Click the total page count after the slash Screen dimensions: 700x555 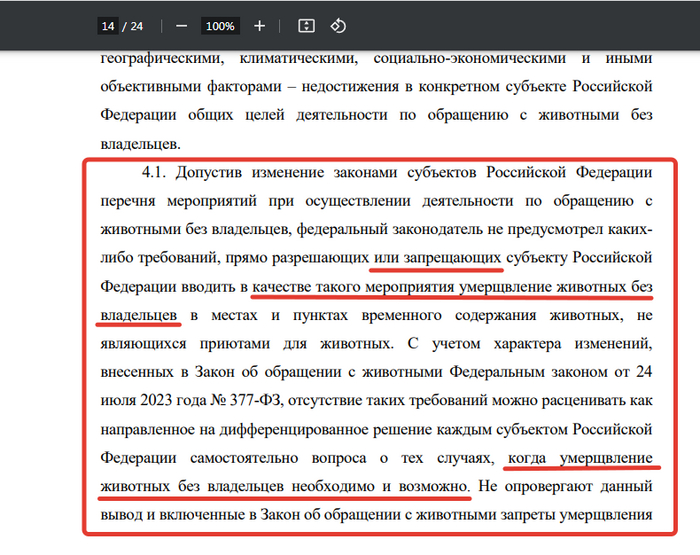coord(137,26)
